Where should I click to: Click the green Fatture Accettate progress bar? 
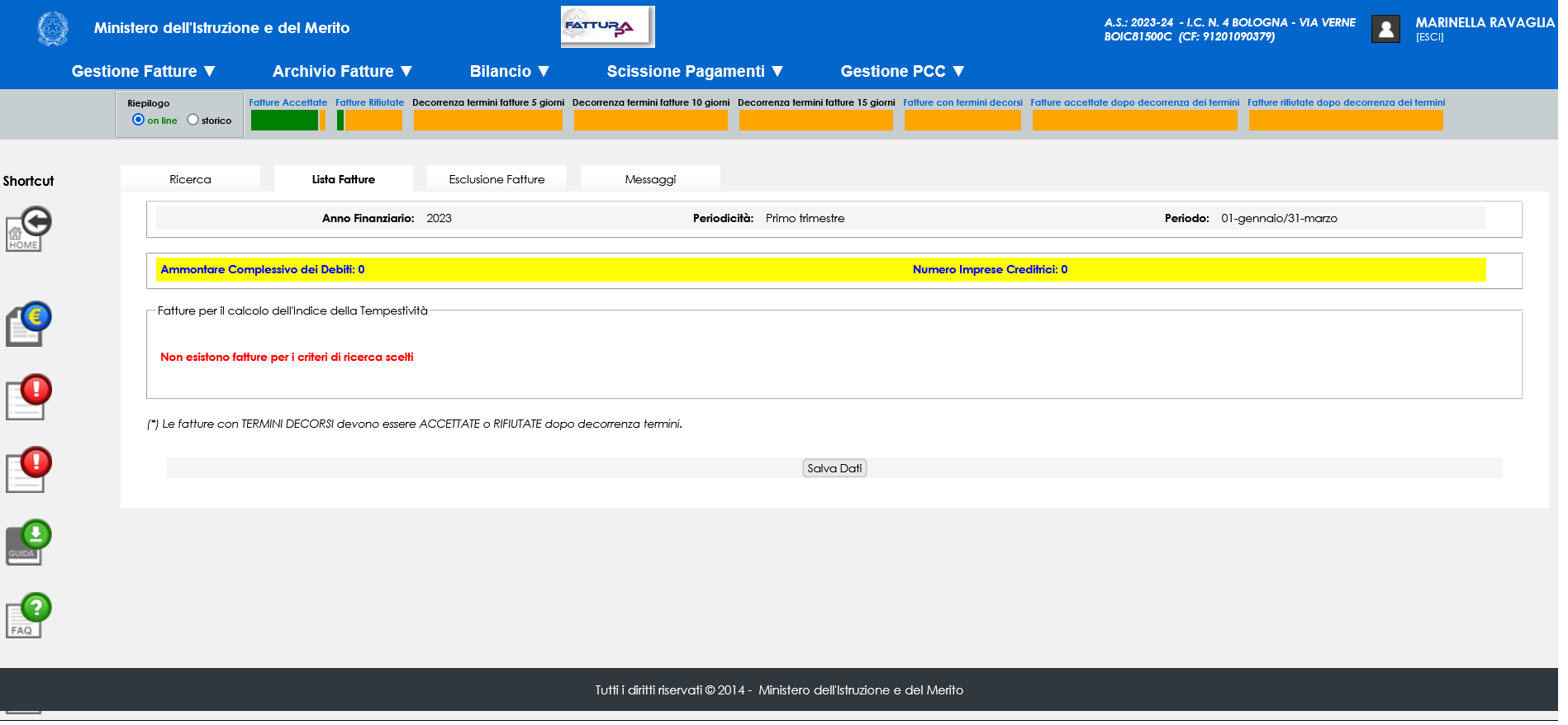click(x=285, y=121)
